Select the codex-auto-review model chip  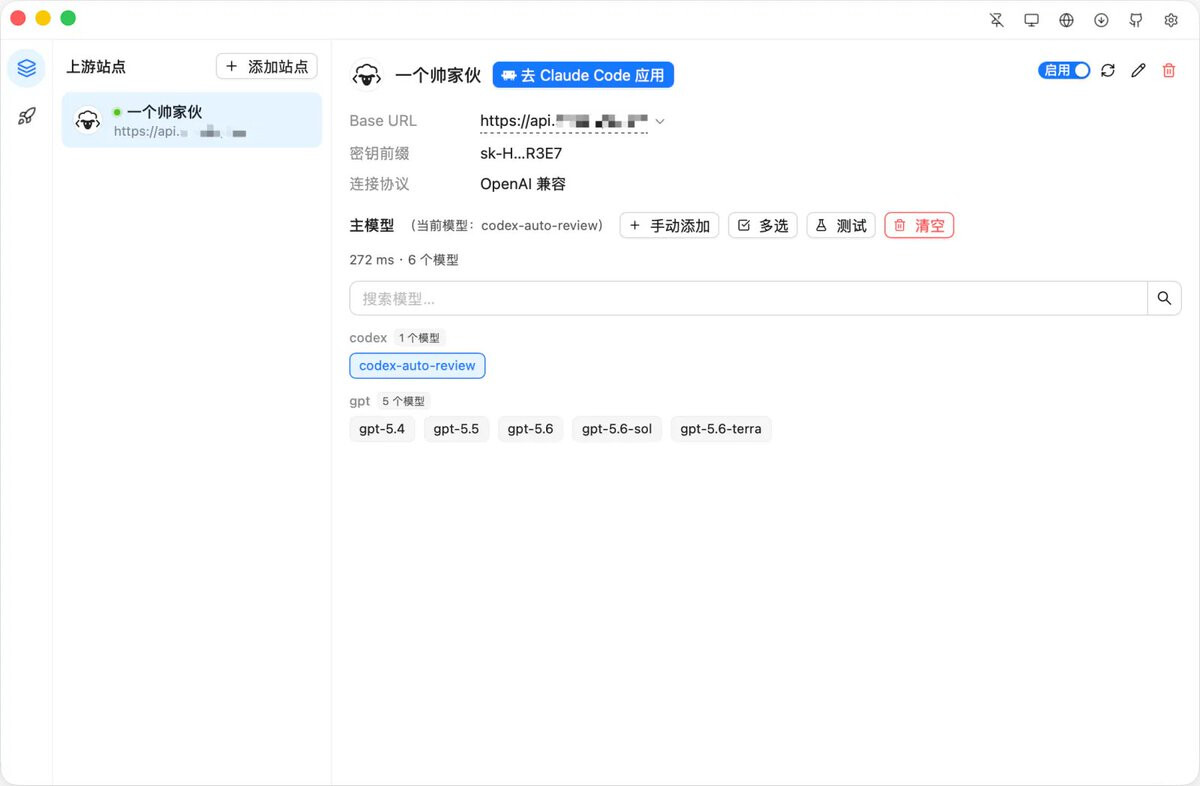(417, 366)
